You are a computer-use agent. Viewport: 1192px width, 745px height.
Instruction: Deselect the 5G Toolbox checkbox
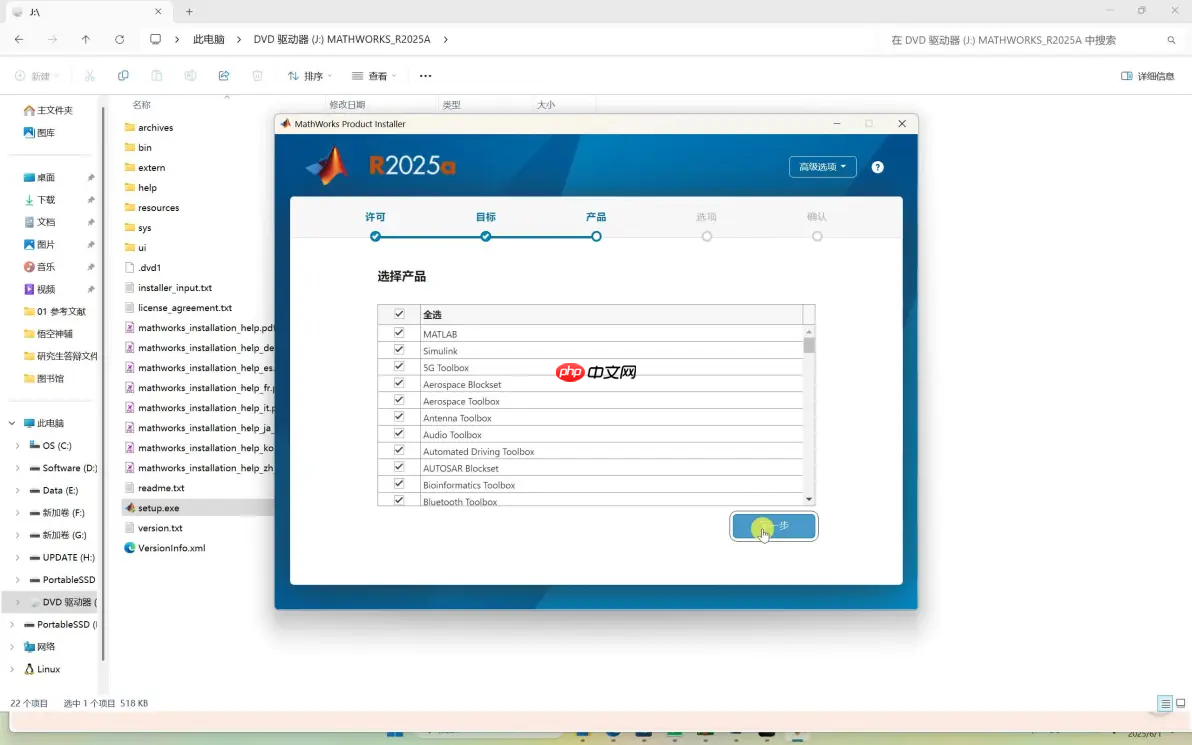pyautogui.click(x=398, y=366)
